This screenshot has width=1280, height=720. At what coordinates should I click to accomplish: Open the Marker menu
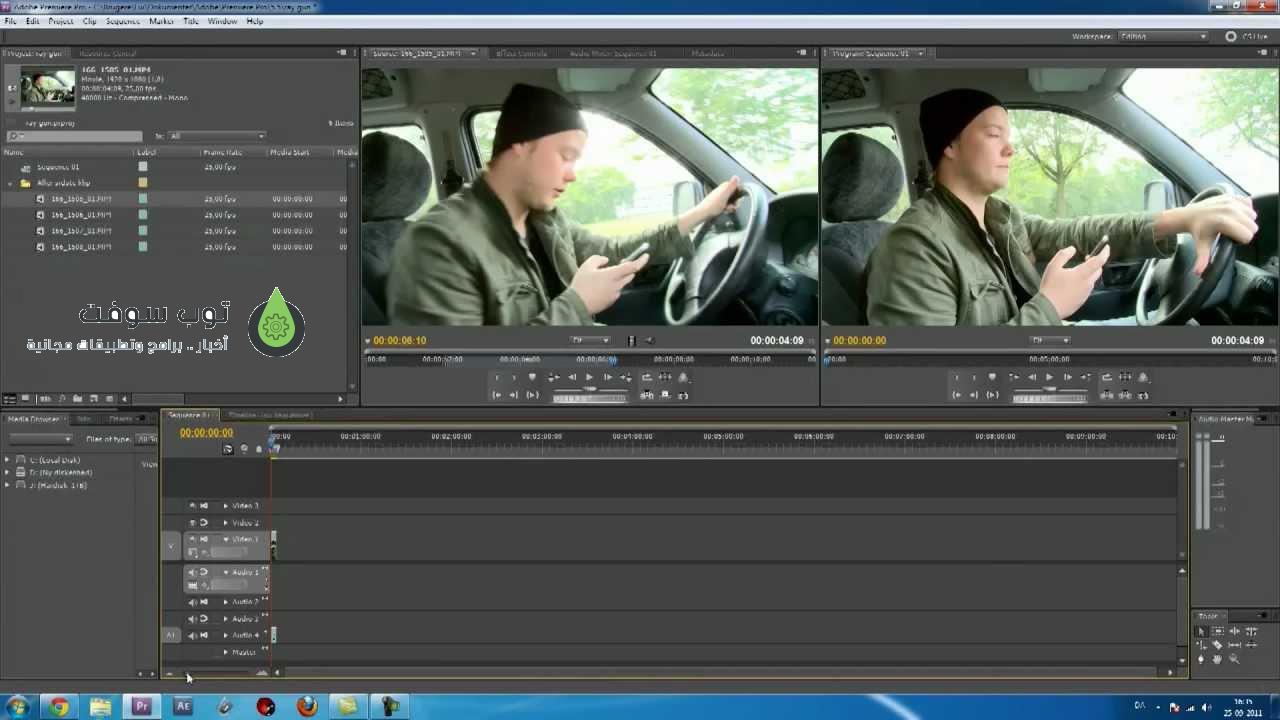pos(161,21)
